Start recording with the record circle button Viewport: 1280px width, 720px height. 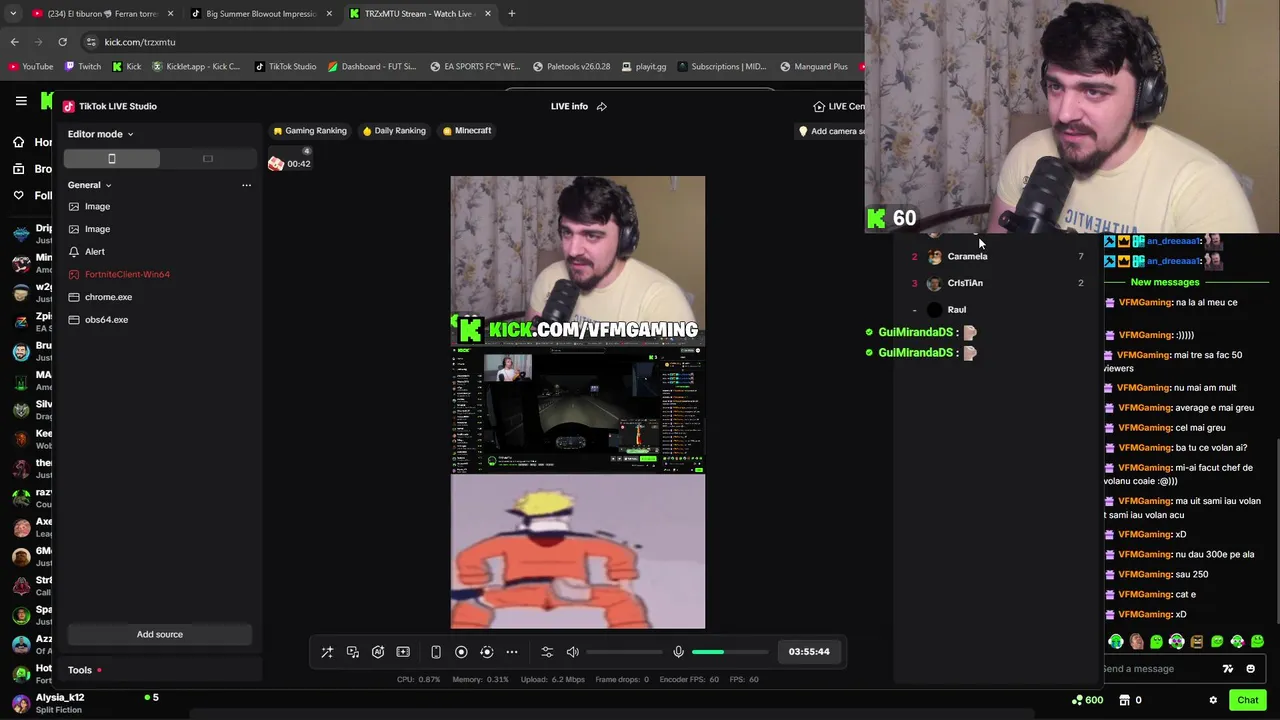point(461,652)
